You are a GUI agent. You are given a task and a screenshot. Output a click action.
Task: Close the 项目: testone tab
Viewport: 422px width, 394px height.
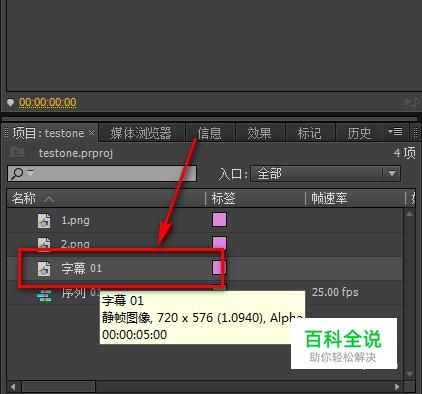tap(91, 133)
